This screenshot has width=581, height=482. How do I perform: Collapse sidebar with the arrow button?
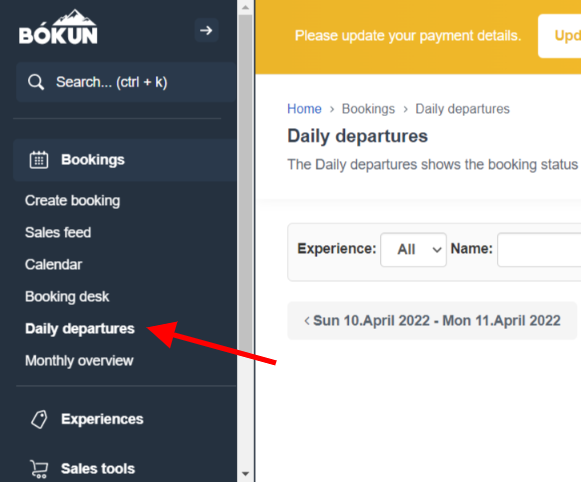point(206,30)
